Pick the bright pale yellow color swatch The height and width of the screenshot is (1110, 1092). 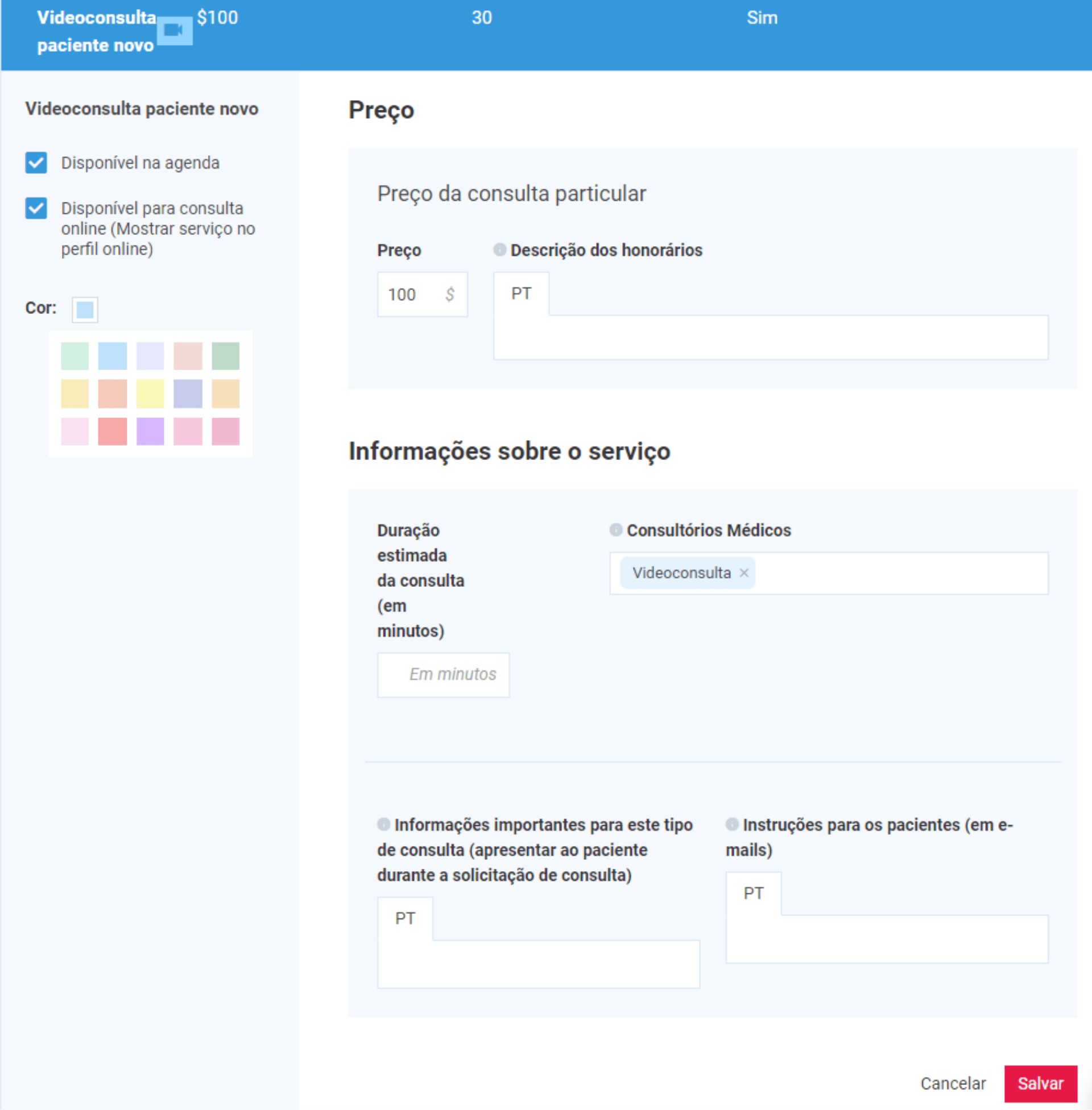pyautogui.click(x=150, y=394)
